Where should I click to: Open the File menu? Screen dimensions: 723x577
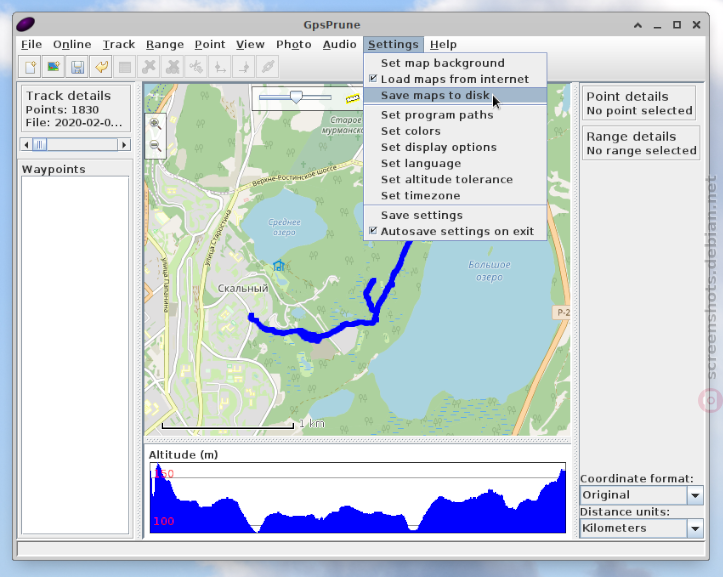pos(31,44)
